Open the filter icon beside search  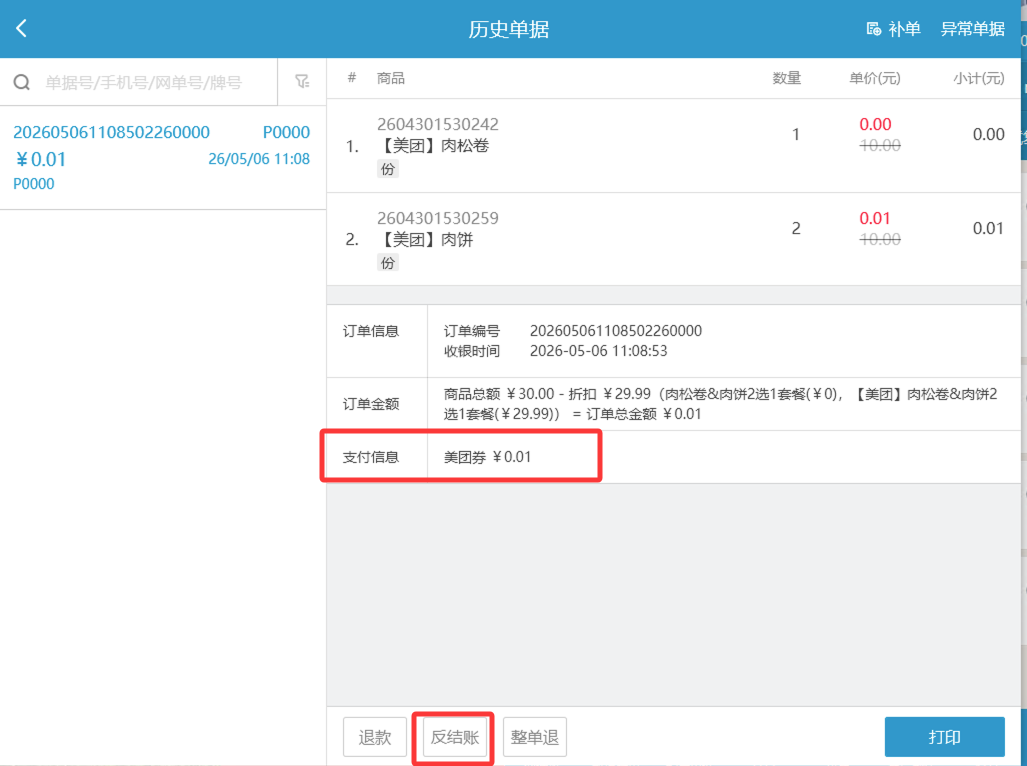302,81
